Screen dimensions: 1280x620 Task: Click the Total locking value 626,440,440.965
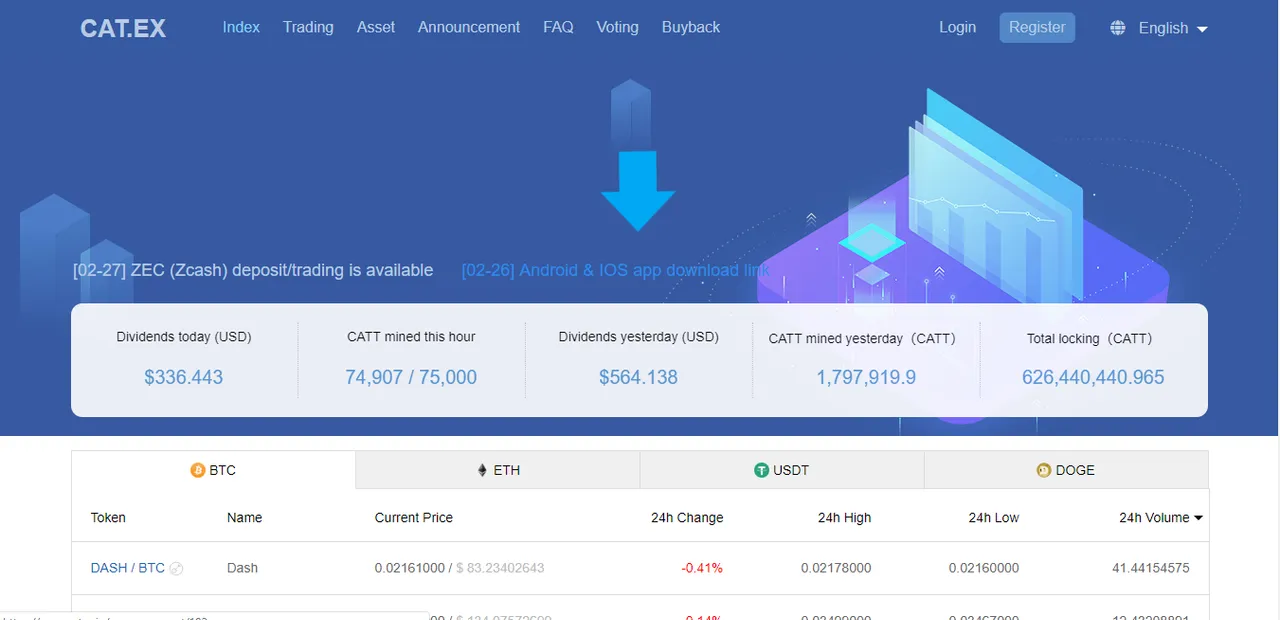tap(1093, 377)
